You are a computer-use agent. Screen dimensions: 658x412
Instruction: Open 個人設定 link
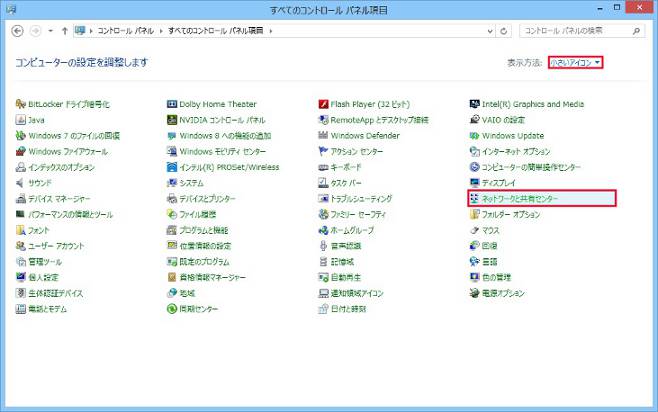coord(43,277)
